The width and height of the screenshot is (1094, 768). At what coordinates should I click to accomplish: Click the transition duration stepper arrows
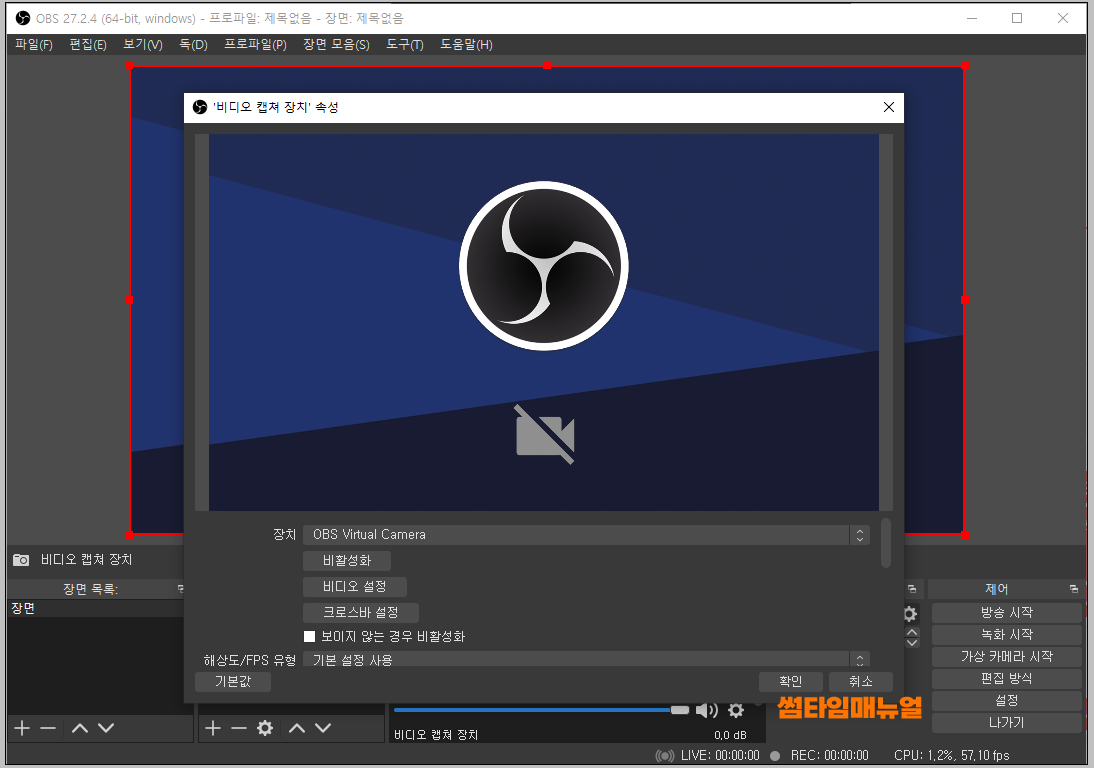pyautogui.click(x=912, y=637)
